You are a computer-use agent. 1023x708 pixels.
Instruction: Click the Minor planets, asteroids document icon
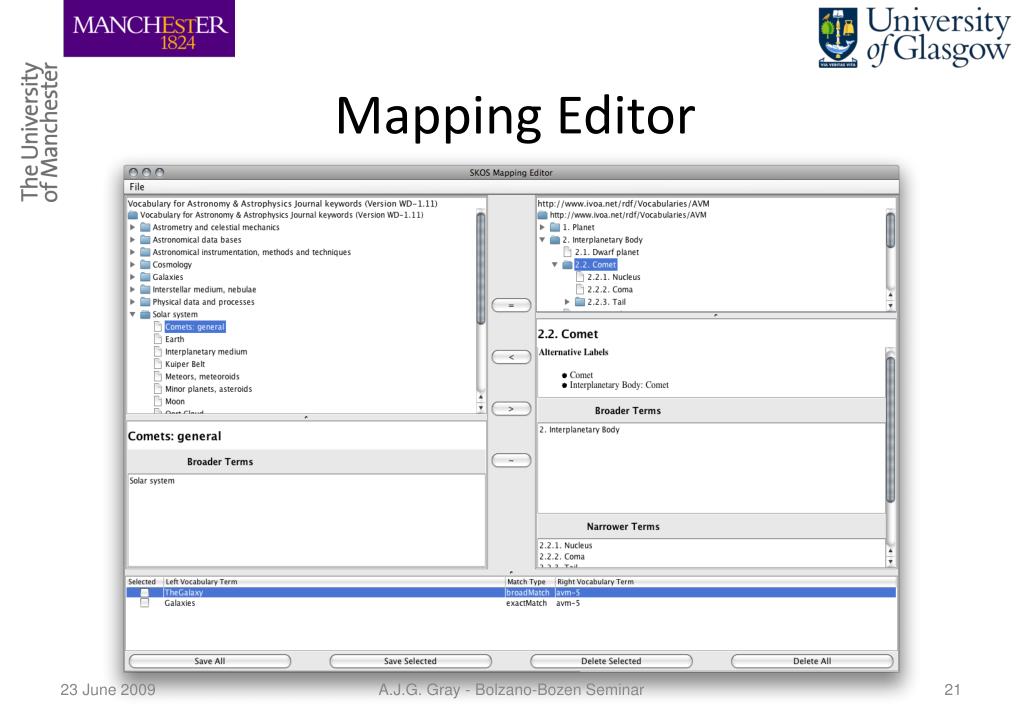(x=158, y=389)
